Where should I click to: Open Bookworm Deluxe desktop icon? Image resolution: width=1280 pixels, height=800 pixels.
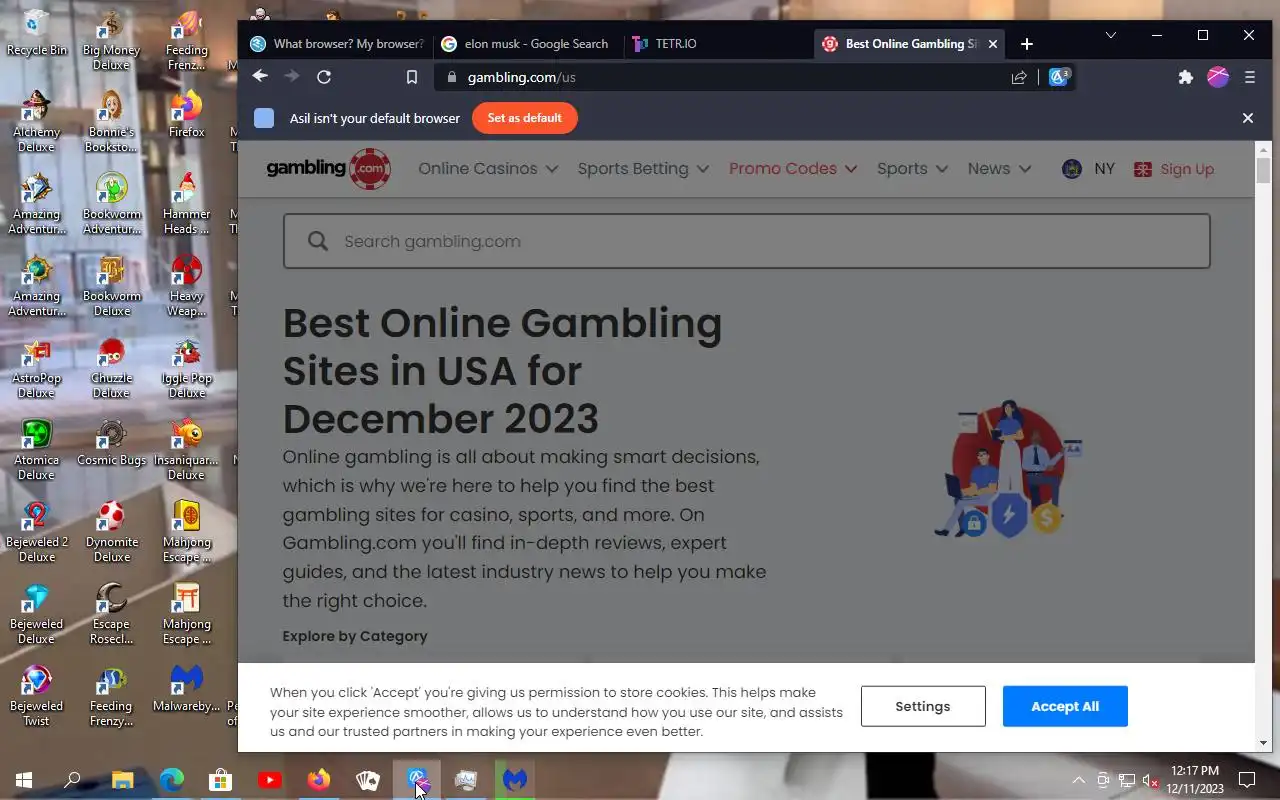111,286
